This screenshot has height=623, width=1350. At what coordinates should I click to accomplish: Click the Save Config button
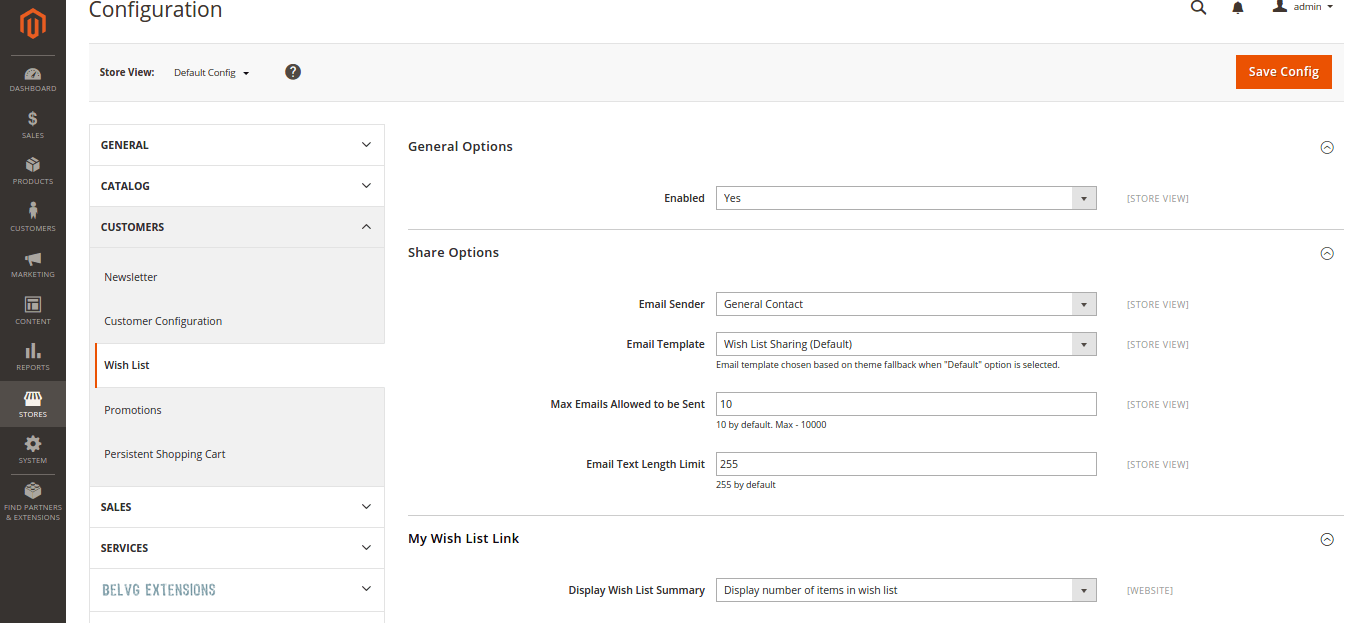coord(1283,72)
